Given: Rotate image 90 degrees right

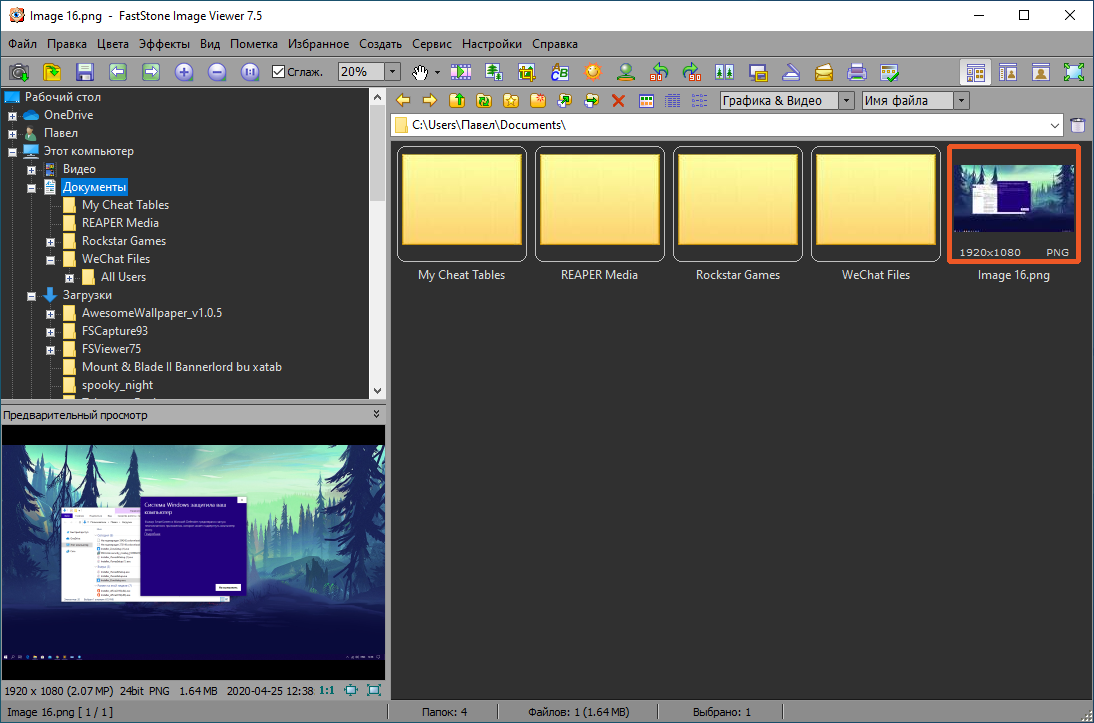Looking at the screenshot, I should (x=691, y=72).
